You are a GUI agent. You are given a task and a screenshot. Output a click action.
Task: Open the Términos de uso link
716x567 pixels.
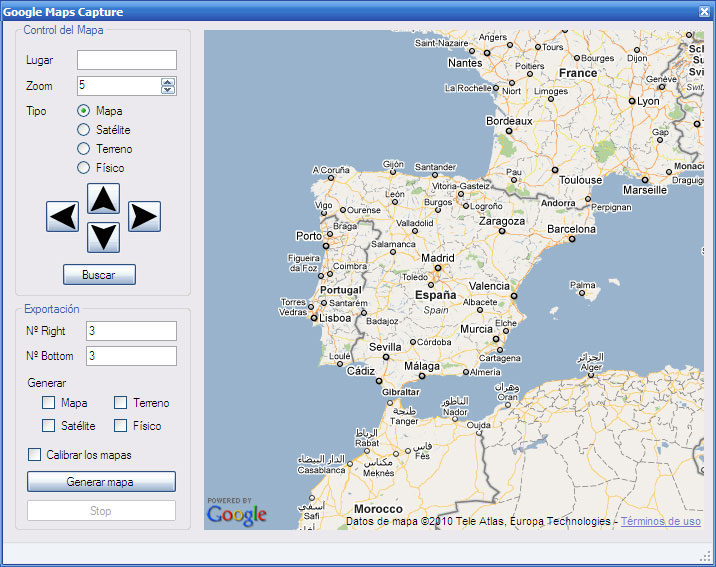coord(660,521)
